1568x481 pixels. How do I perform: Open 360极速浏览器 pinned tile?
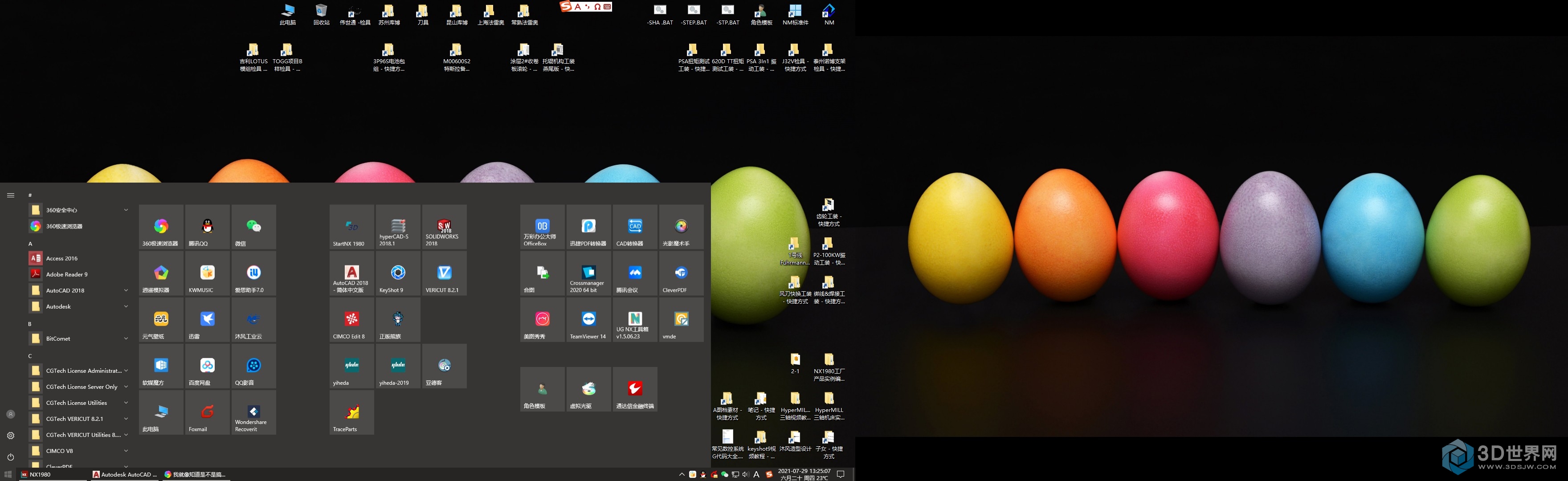point(161,227)
